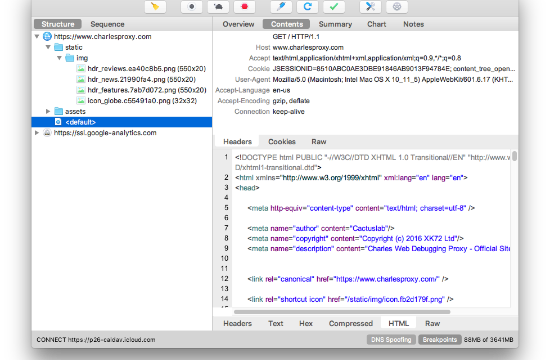Screen dimensions: 550x360
Task: Select the <default> tree entry
Action: pos(122,122)
